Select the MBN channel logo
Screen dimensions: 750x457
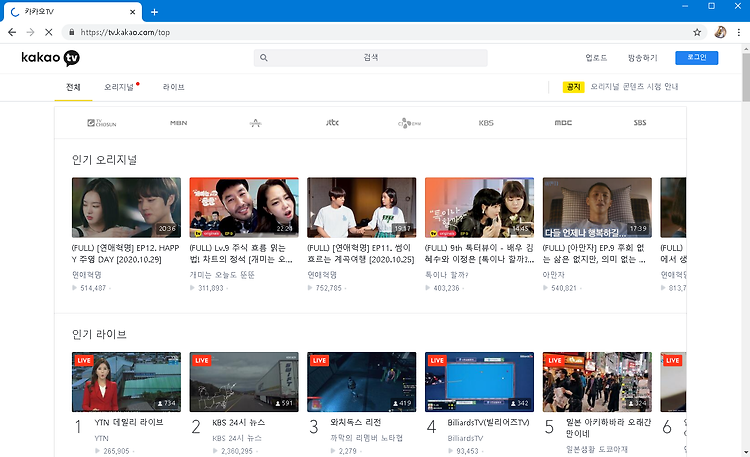[x=178, y=123]
